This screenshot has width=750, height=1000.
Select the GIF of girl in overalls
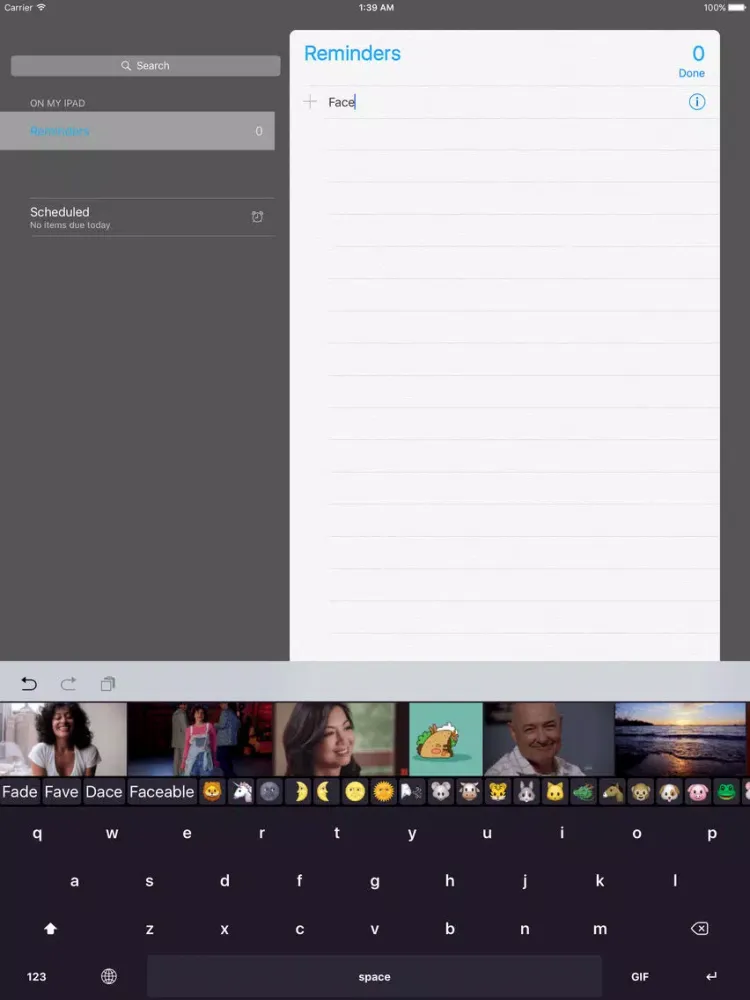[200, 739]
